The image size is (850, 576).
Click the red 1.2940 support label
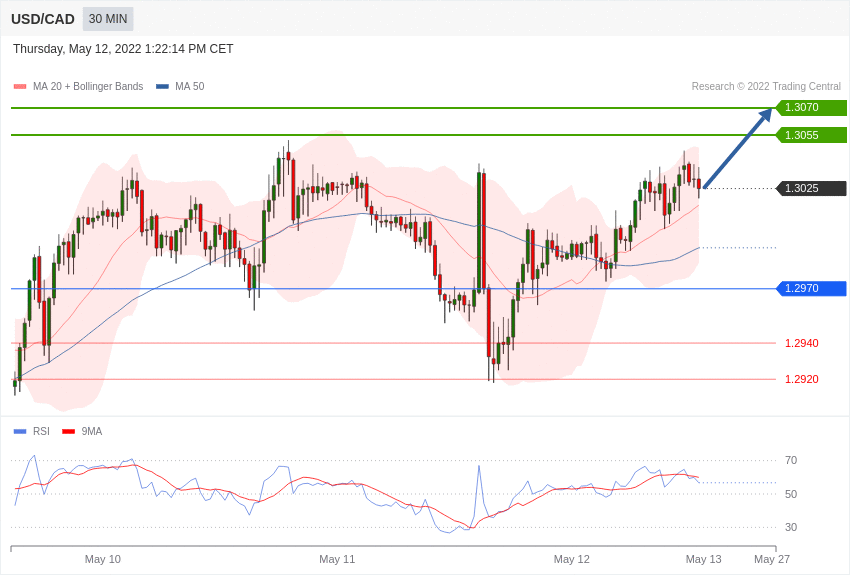pyautogui.click(x=802, y=343)
